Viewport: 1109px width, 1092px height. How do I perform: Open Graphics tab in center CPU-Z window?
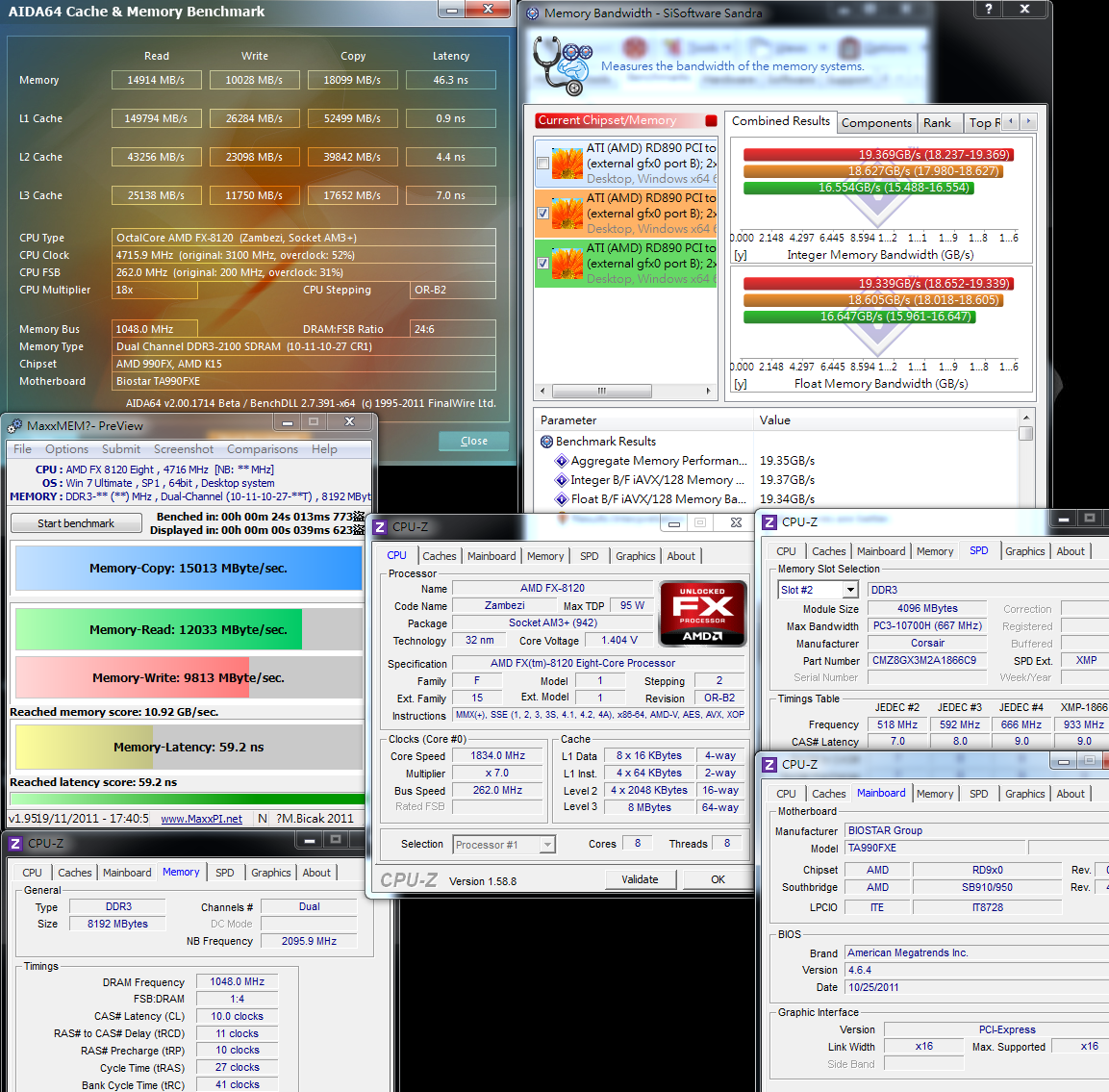coord(635,556)
